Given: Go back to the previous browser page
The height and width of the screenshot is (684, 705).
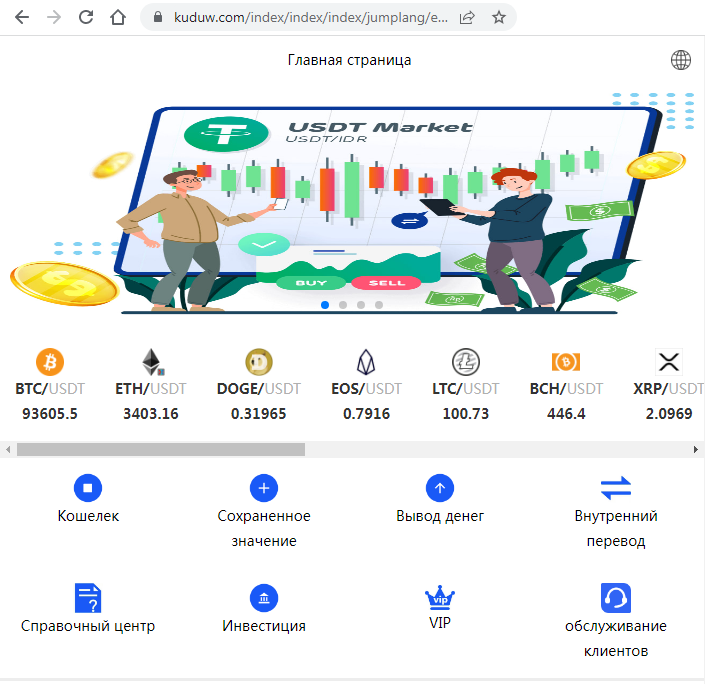Looking at the screenshot, I should coord(22,17).
